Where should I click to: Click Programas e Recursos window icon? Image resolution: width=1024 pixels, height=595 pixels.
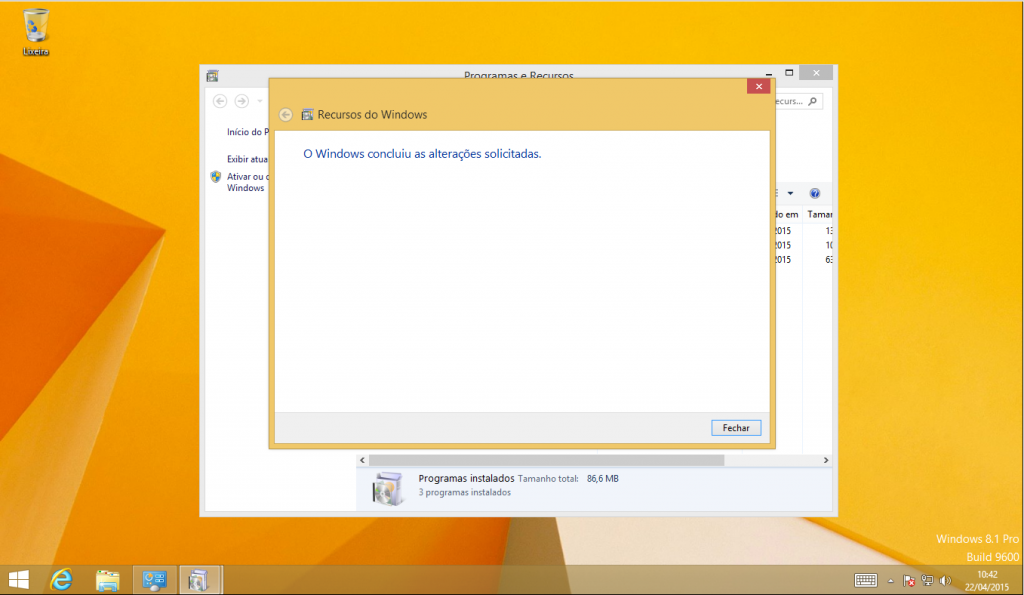212,76
